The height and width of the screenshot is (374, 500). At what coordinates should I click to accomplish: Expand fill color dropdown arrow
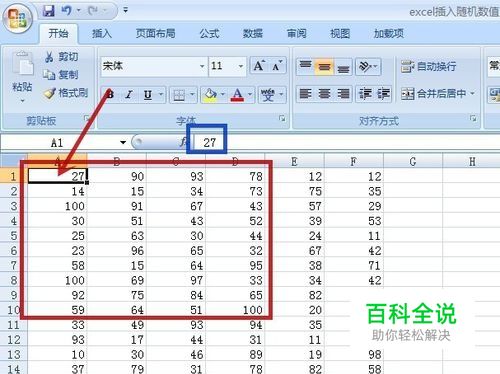(x=223, y=95)
